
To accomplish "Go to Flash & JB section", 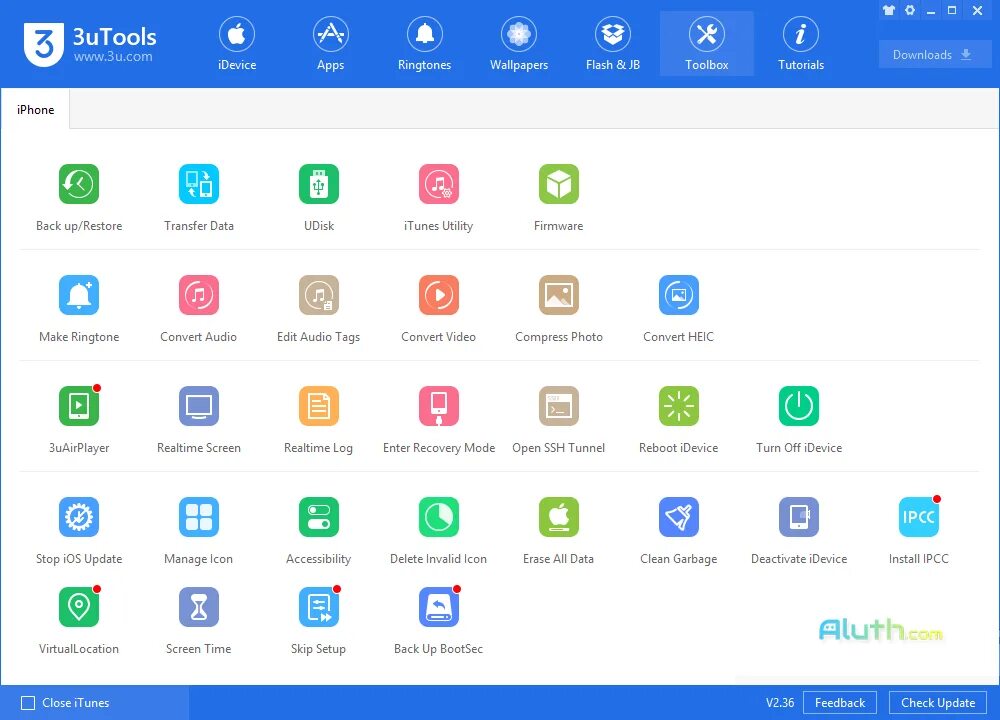I will point(613,43).
